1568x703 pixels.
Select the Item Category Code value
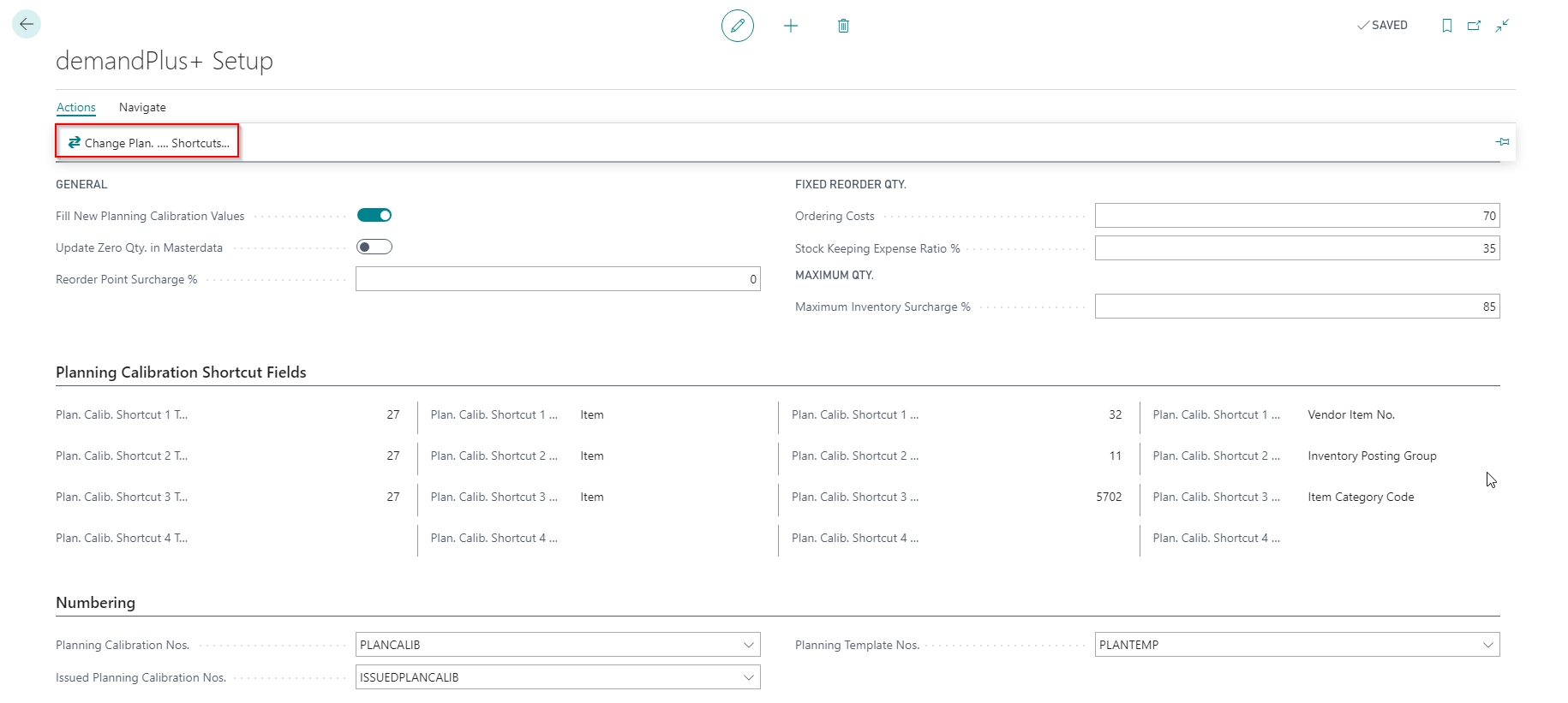[1361, 497]
